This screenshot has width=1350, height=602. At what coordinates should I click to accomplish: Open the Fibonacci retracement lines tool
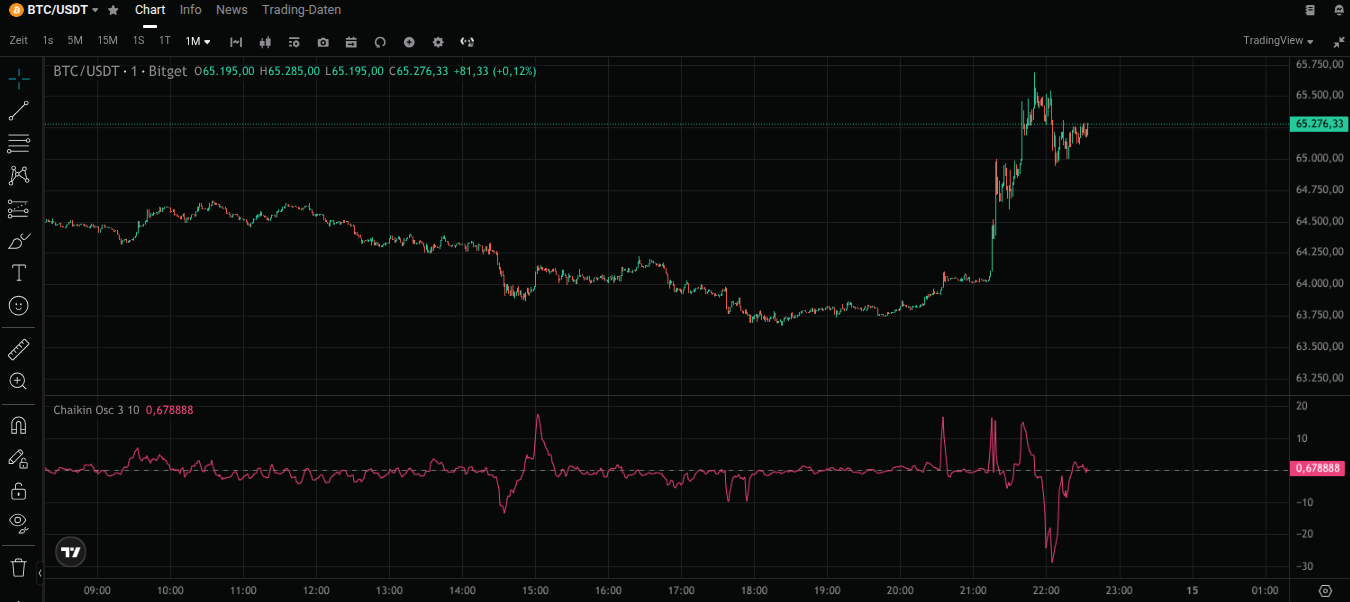tap(18, 143)
